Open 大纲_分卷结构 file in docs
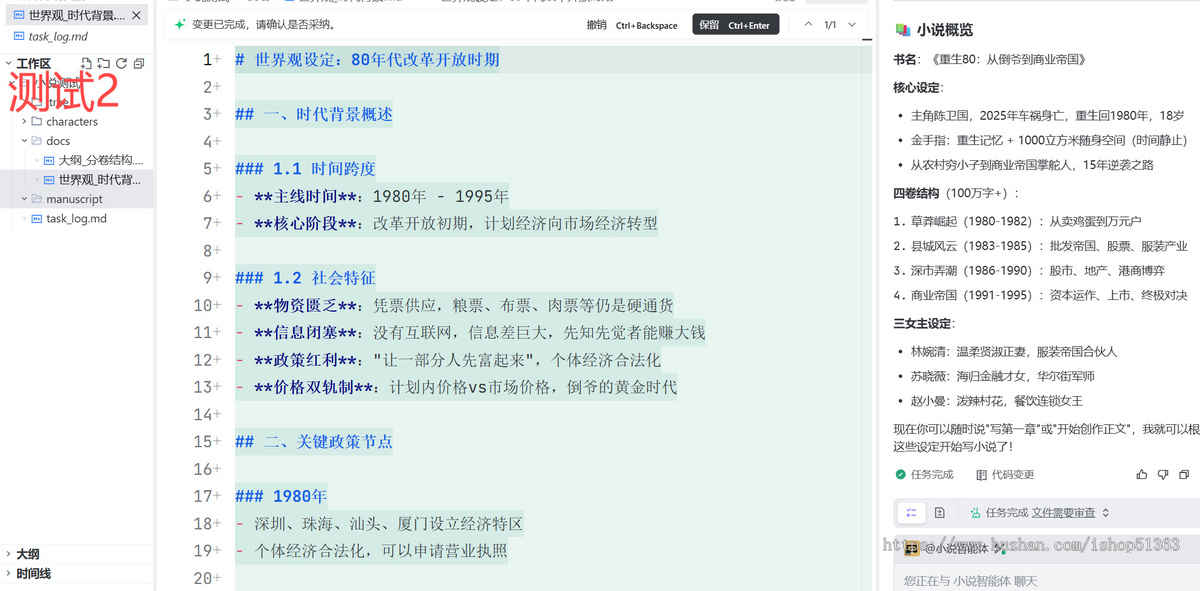The image size is (1200, 591). [101, 160]
